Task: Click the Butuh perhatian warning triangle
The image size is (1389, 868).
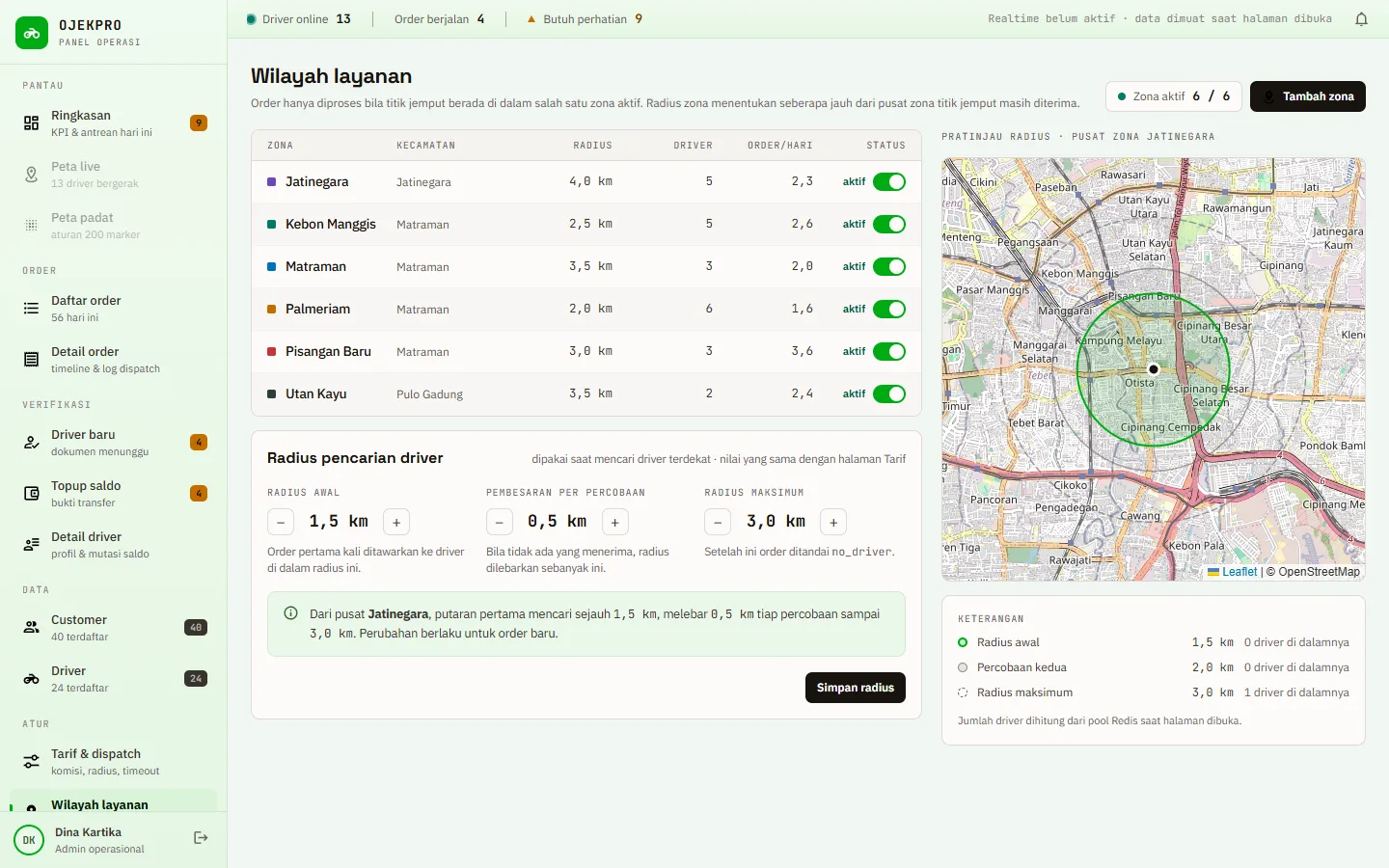Action: [531, 19]
